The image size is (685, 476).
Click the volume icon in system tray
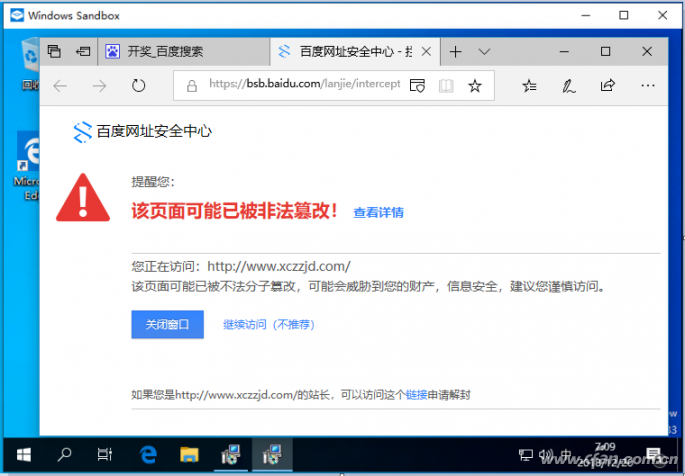tap(546, 455)
